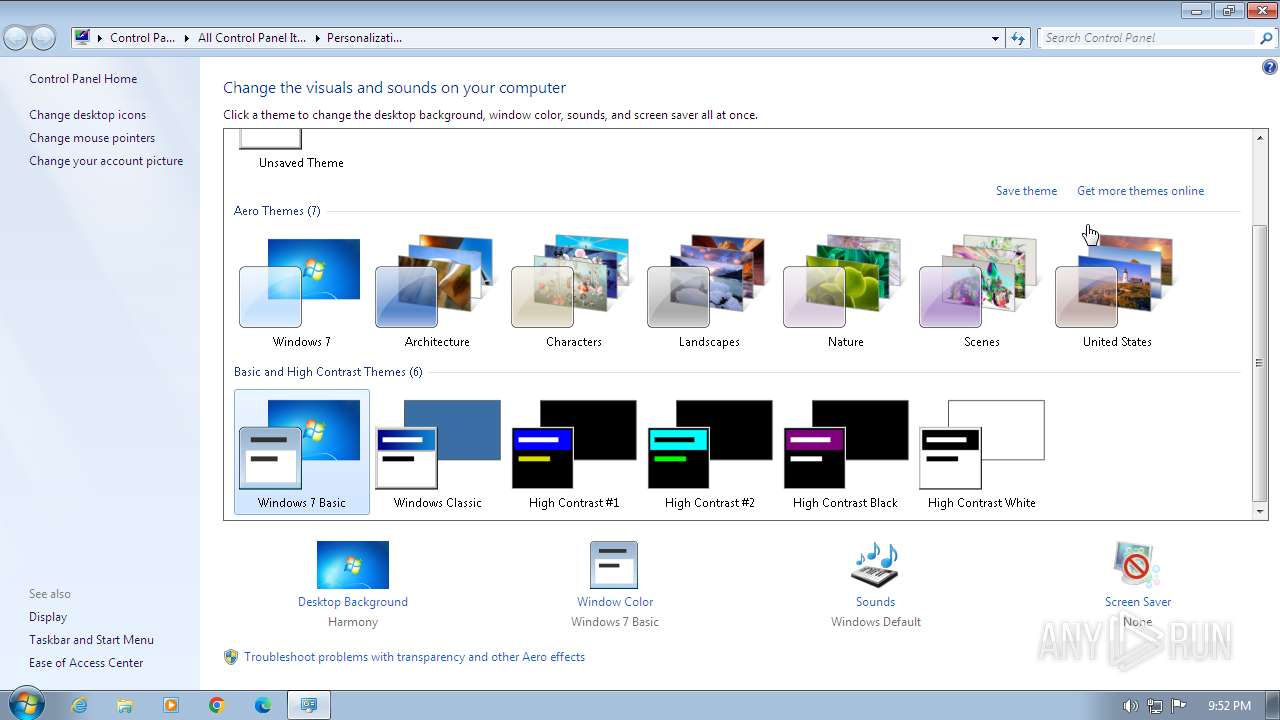Click the address bar computer icon
Screen dimensions: 1280x720
coord(82,38)
